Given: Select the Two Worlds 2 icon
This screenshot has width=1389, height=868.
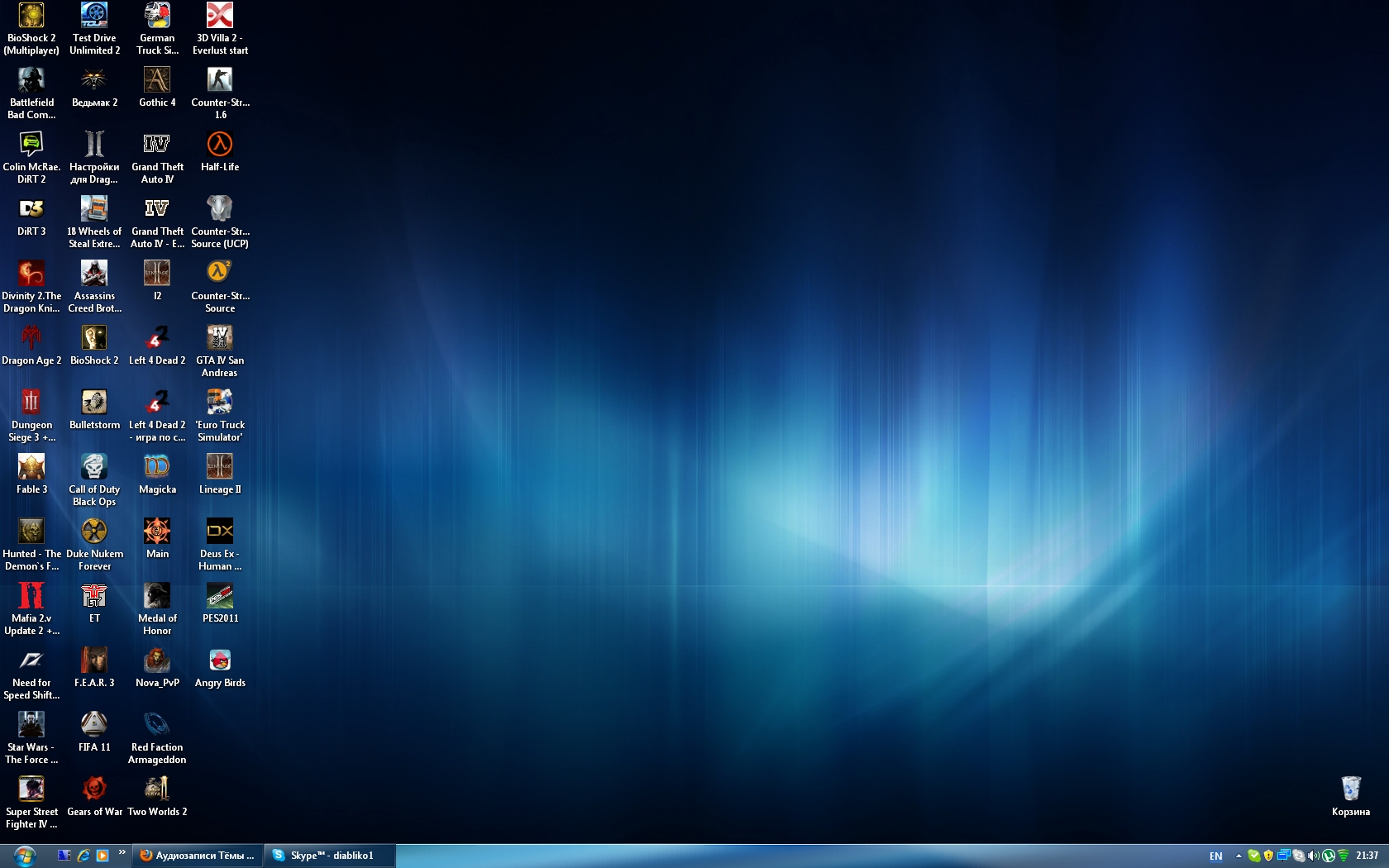Looking at the screenshot, I should coord(157,797).
